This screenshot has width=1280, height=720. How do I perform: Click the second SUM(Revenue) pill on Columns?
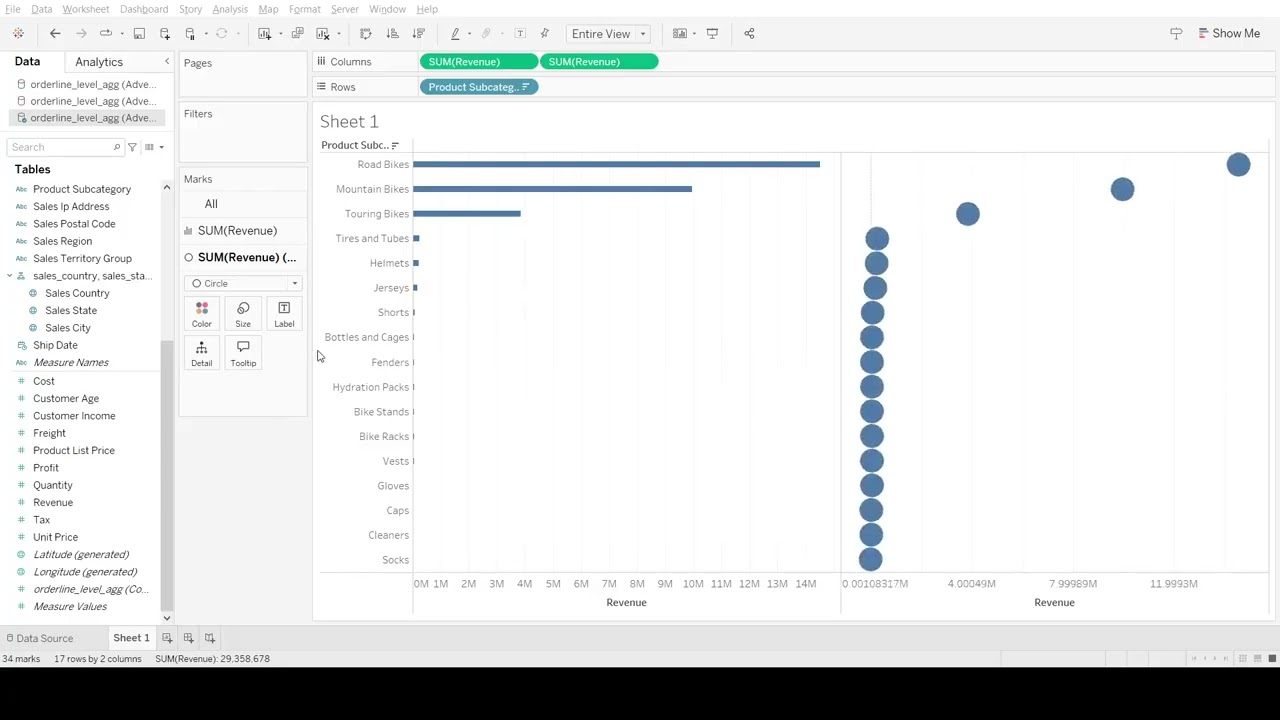point(599,62)
